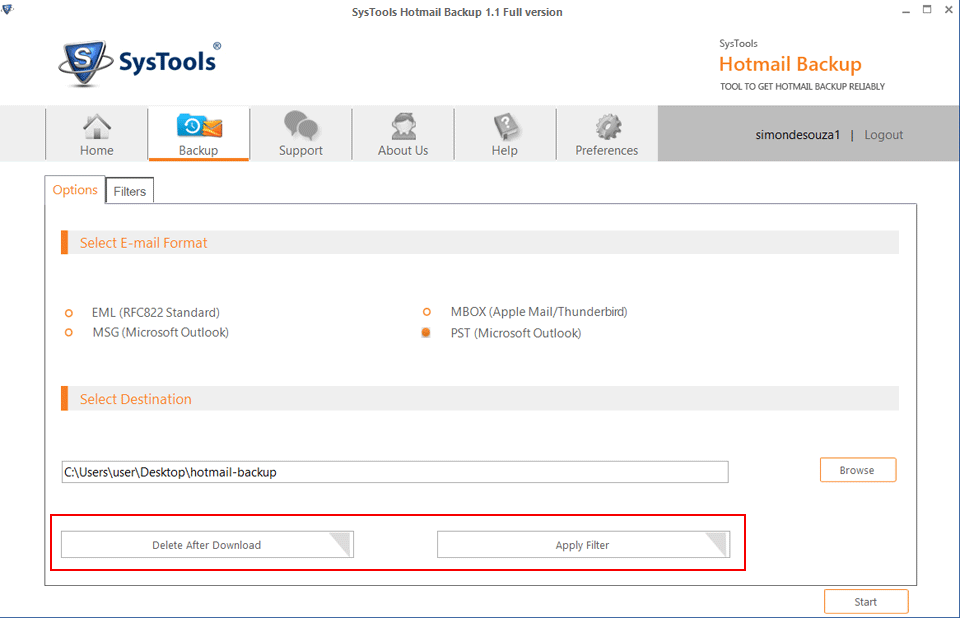Click the simondesouza1 username
This screenshot has height=618, width=960.
(x=797, y=135)
